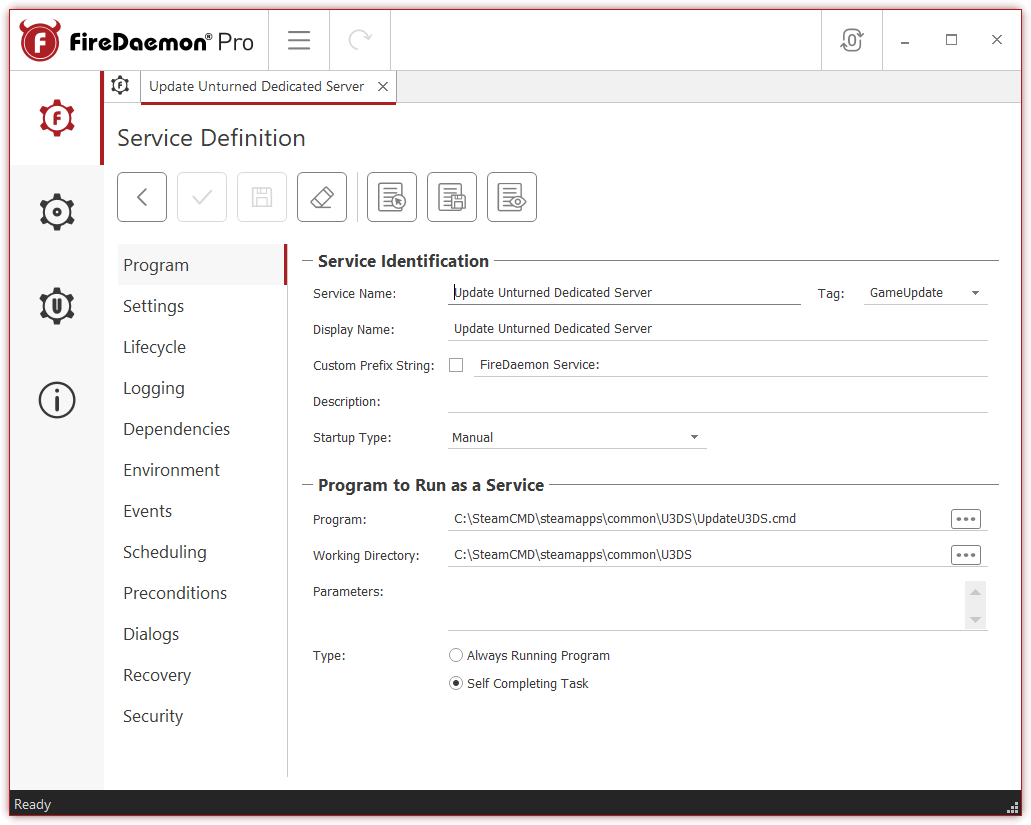
Task: Open the Settings section
Action: tap(201, 306)
